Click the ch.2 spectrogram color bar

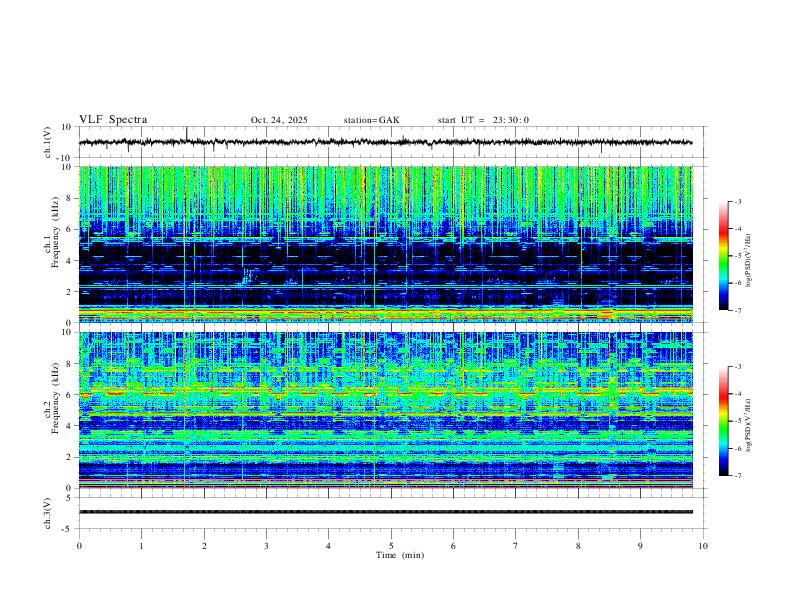coord(723,421)
